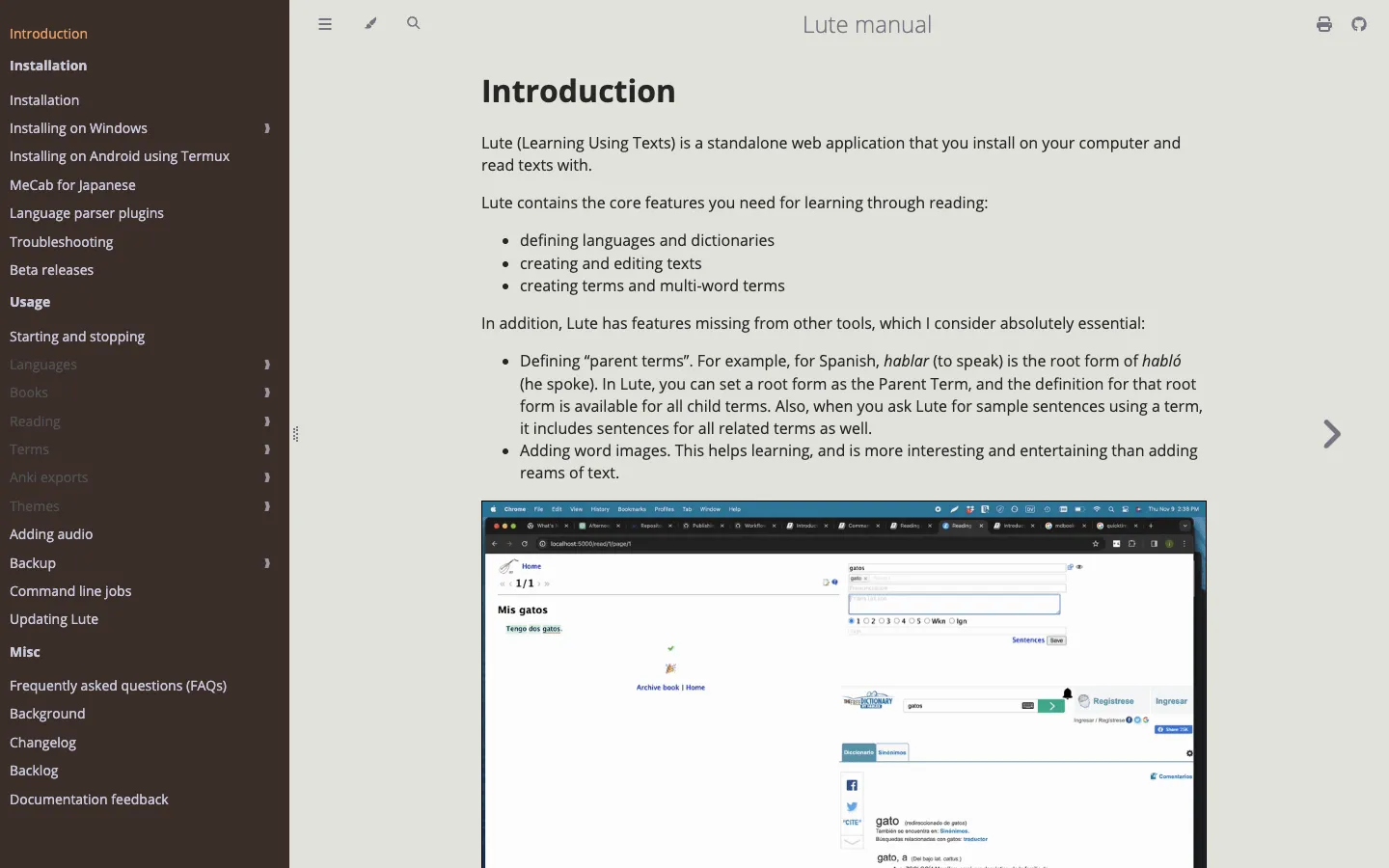Open the Backup sidebar entry
The width and height of the screenshot is (1389, 868).
(33, 564)
